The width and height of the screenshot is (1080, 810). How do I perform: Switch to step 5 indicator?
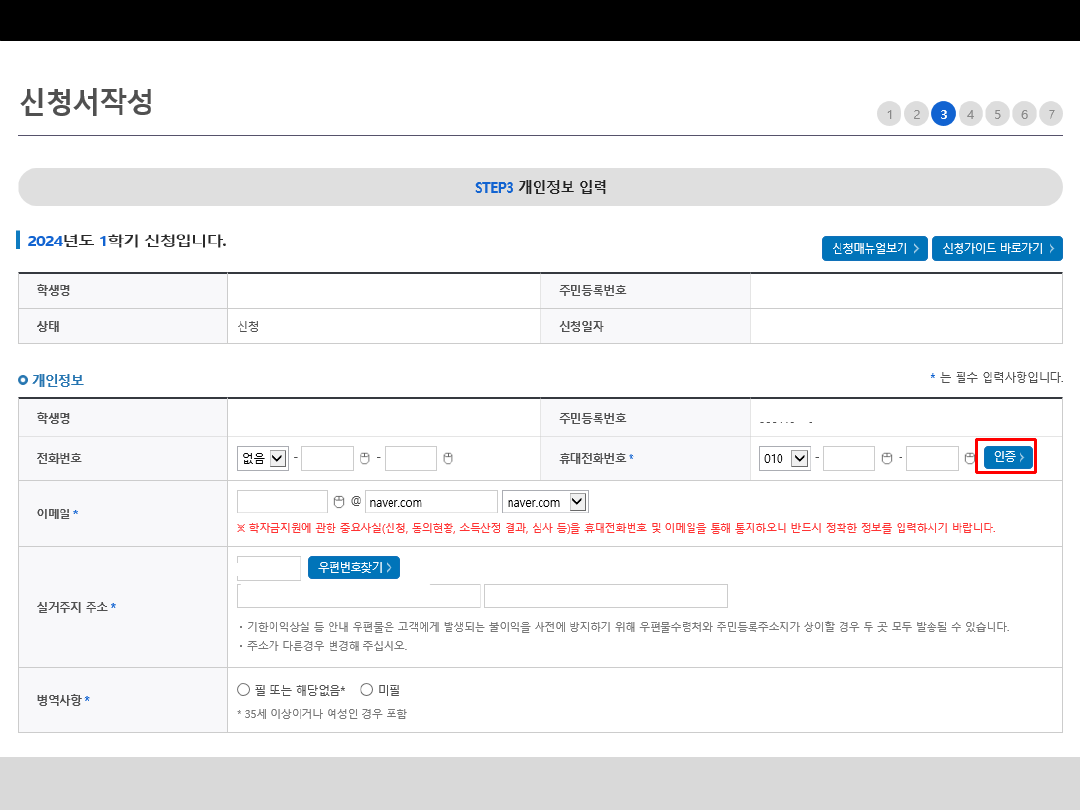[997, 114]
